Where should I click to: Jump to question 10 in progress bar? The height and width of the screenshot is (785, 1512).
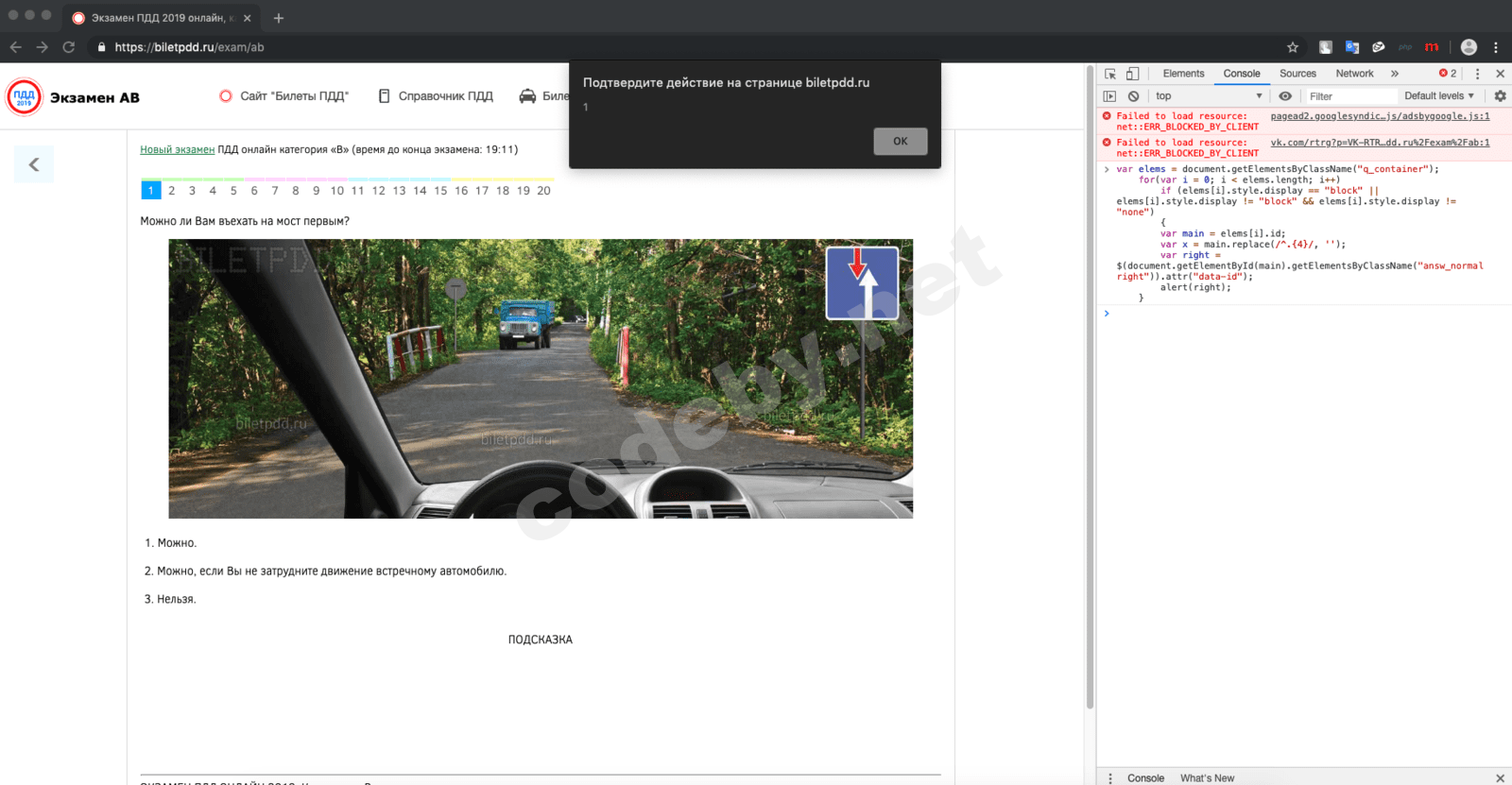coord(337,191)
